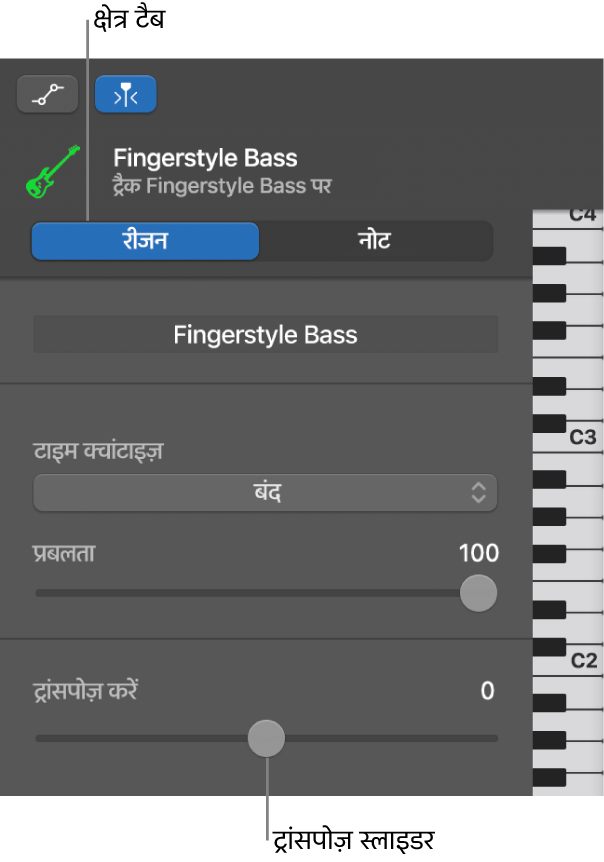This screenshot has width=604, height=862.
Task: Switch to the रीजन tab
Action: pos(145,241)
